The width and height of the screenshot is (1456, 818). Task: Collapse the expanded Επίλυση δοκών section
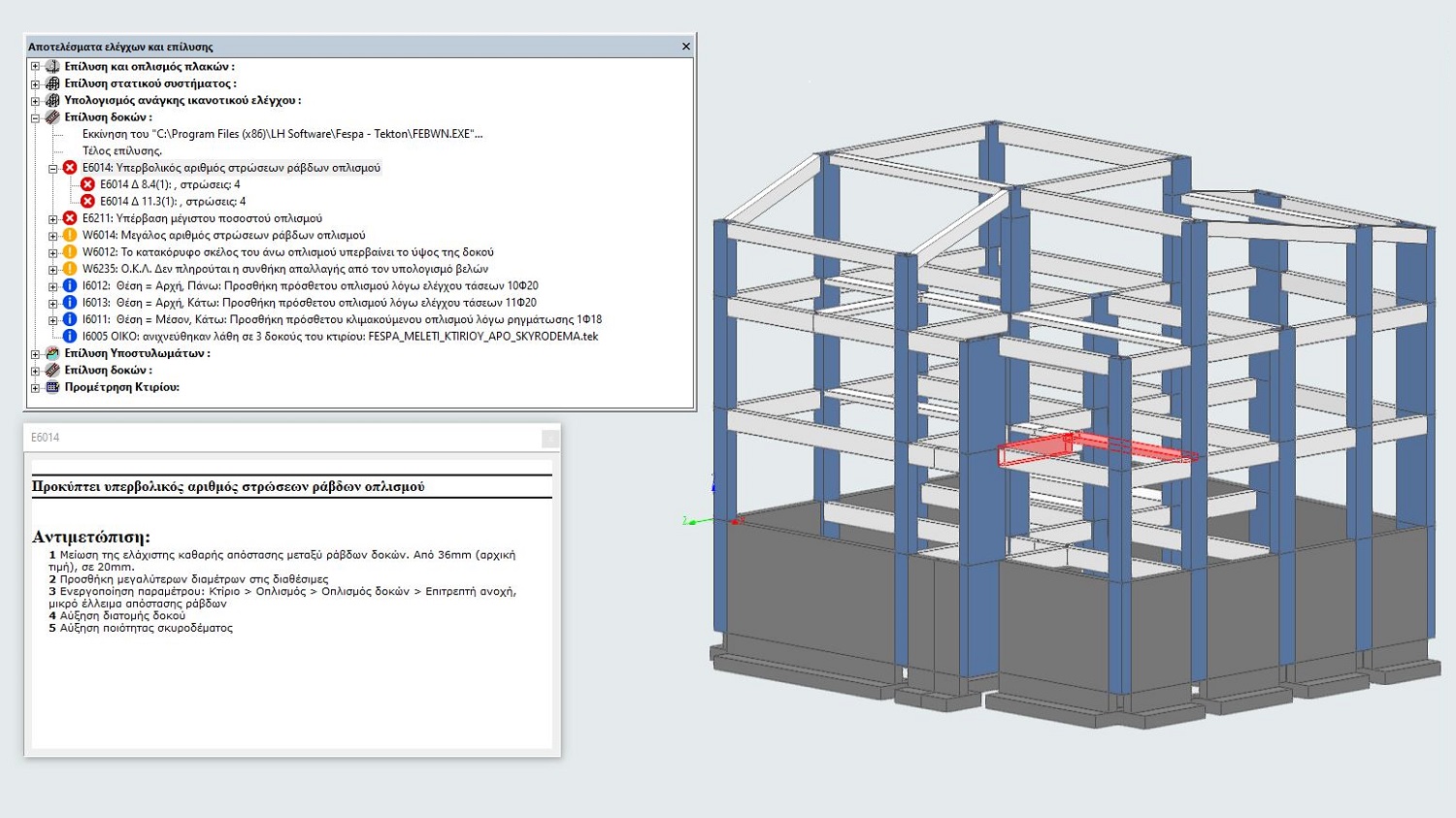click(x=35, y=117)
